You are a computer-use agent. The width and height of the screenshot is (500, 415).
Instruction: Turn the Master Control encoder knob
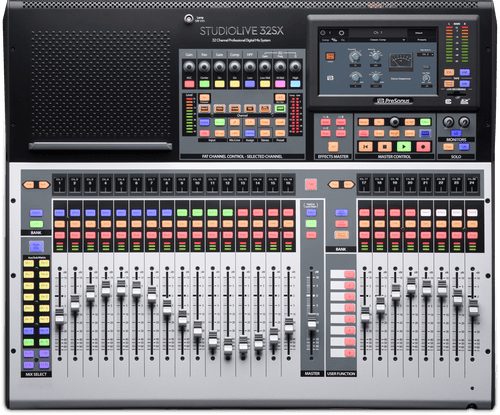pyautogui.click(x=394, y=122)
